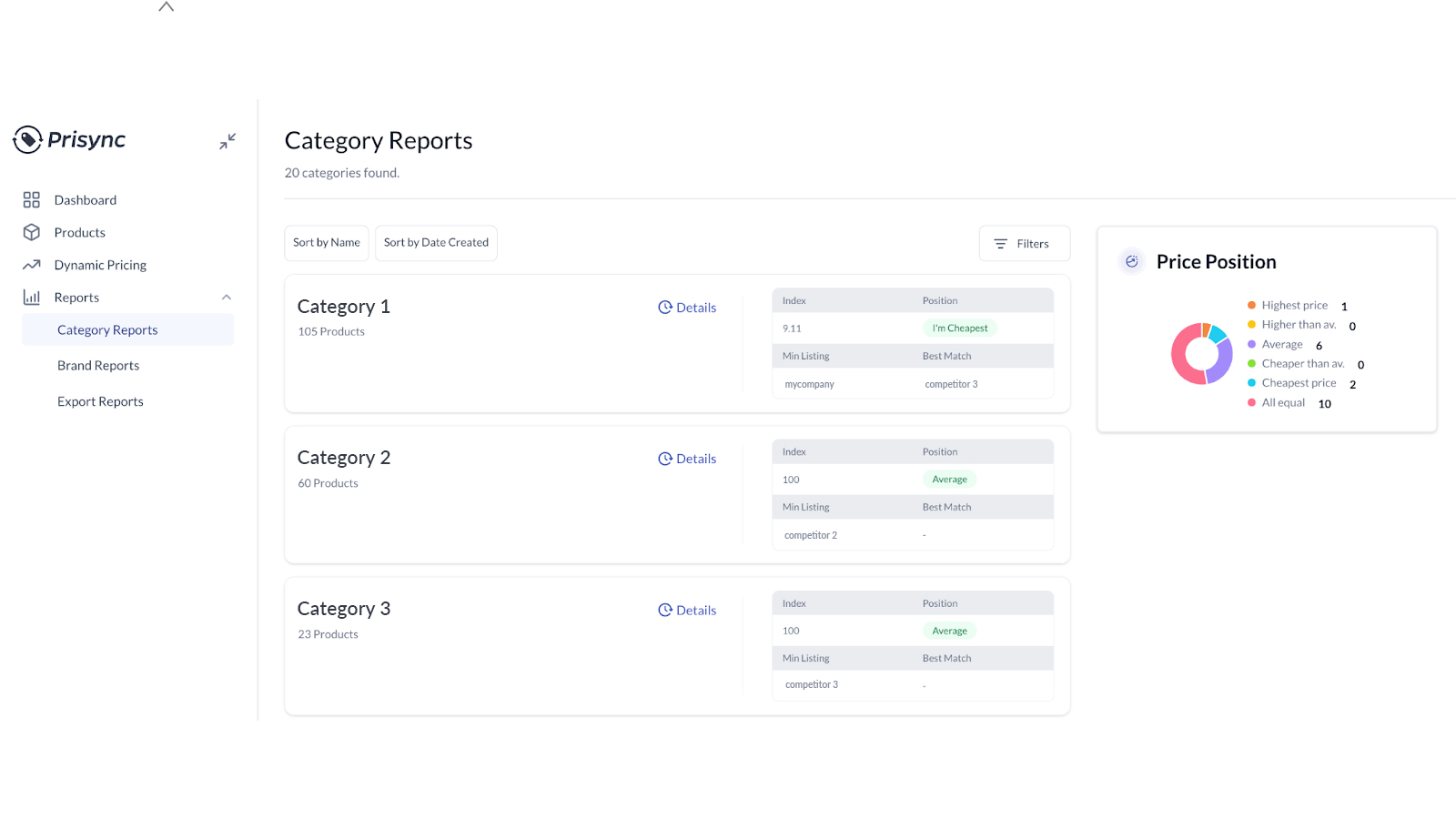Click the filter icon on Filters button
Screen dimensions: 1456x819
pyautogui.click(x=1001, y=243)
